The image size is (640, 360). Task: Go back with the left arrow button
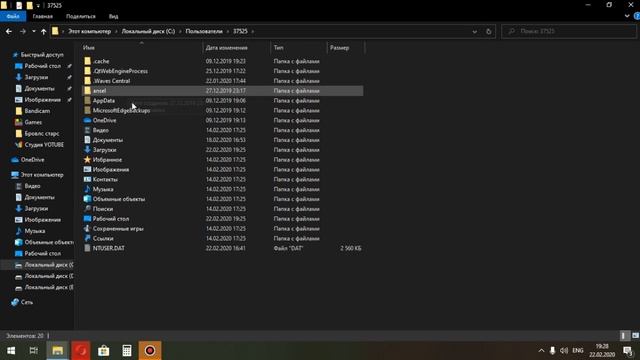9,31
